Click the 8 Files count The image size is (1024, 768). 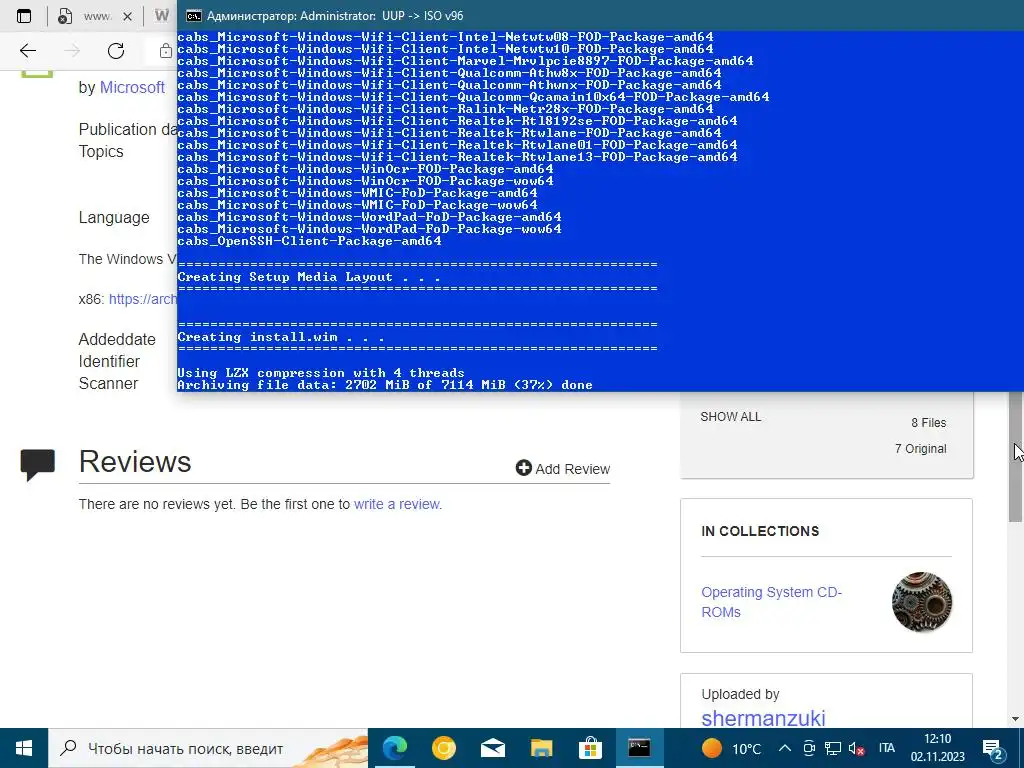pyautogui.click(x=929, y=423)
